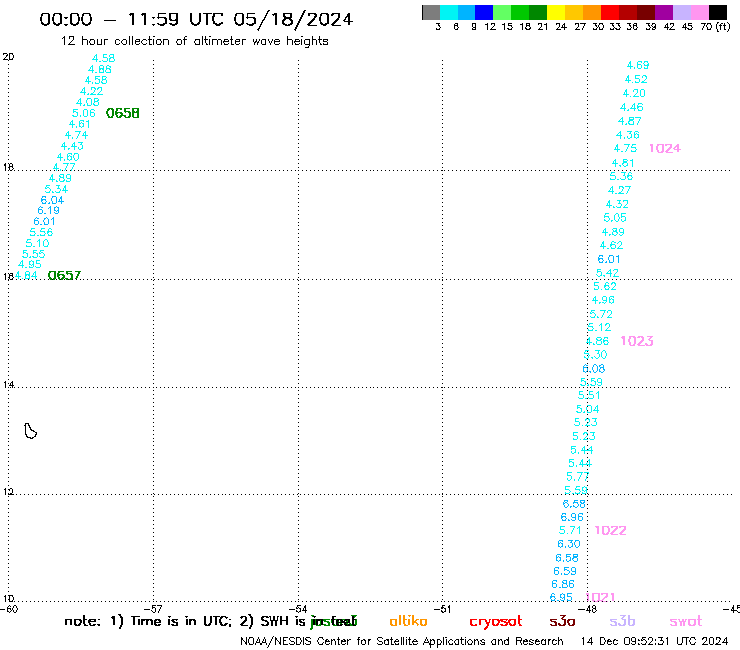The width and height of the screenshot is (740, 650).
Task: Click the green pass time label 0657
Action: click(x=65, y=275)
